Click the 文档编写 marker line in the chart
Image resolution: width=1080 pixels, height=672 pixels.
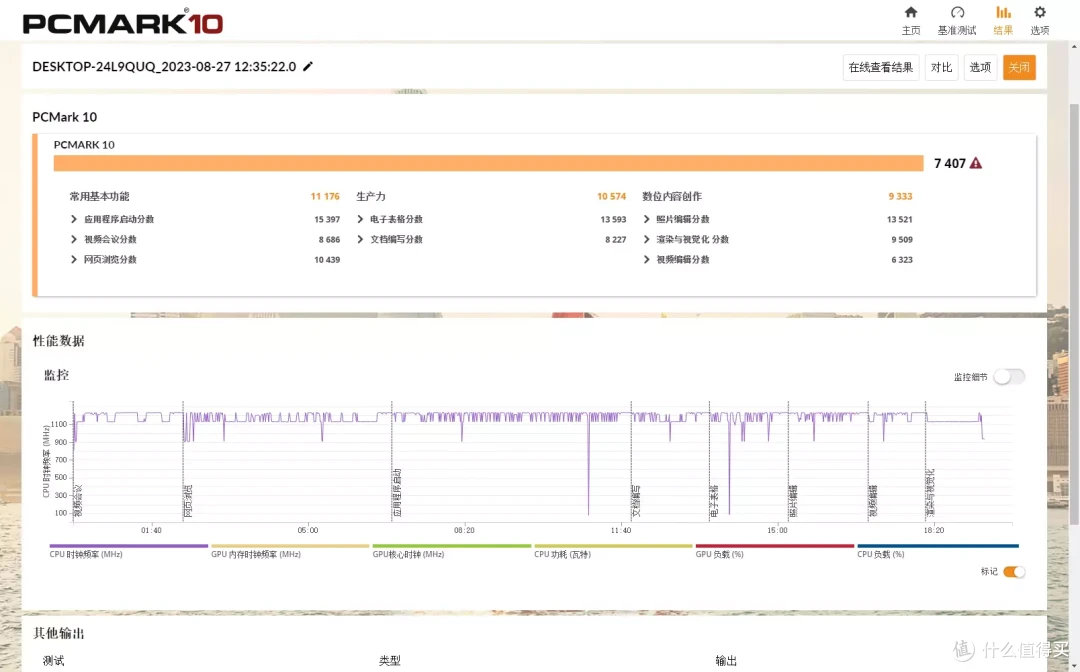(631, 461)
